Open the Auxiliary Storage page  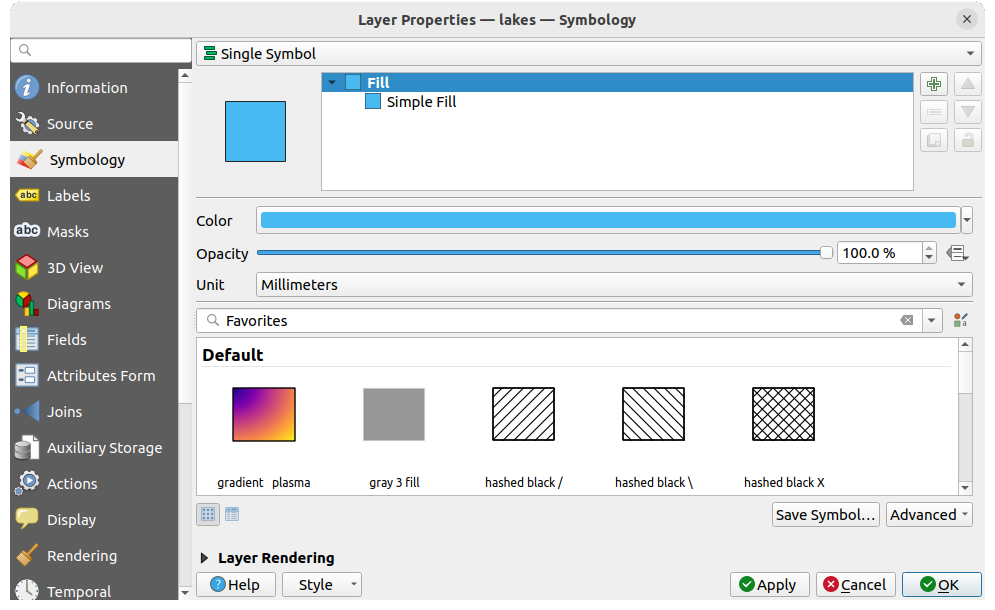point(104,448)
